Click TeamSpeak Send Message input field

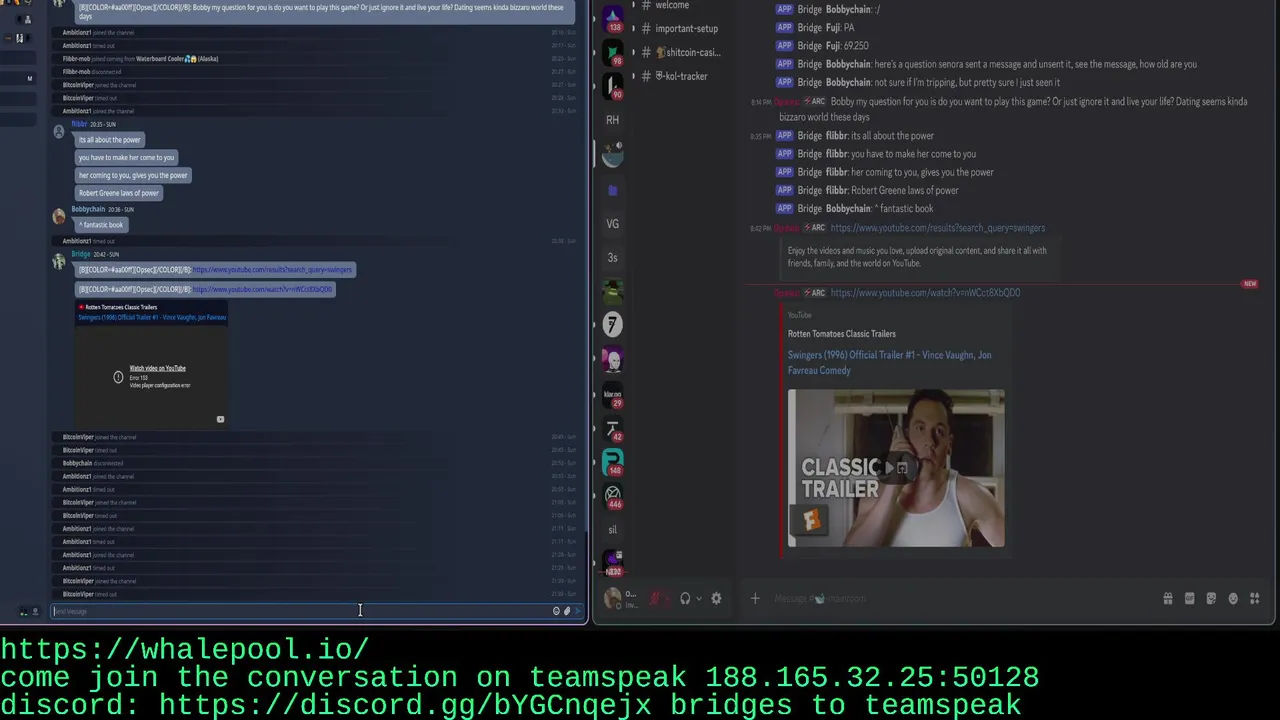click(x=300, y=611)
